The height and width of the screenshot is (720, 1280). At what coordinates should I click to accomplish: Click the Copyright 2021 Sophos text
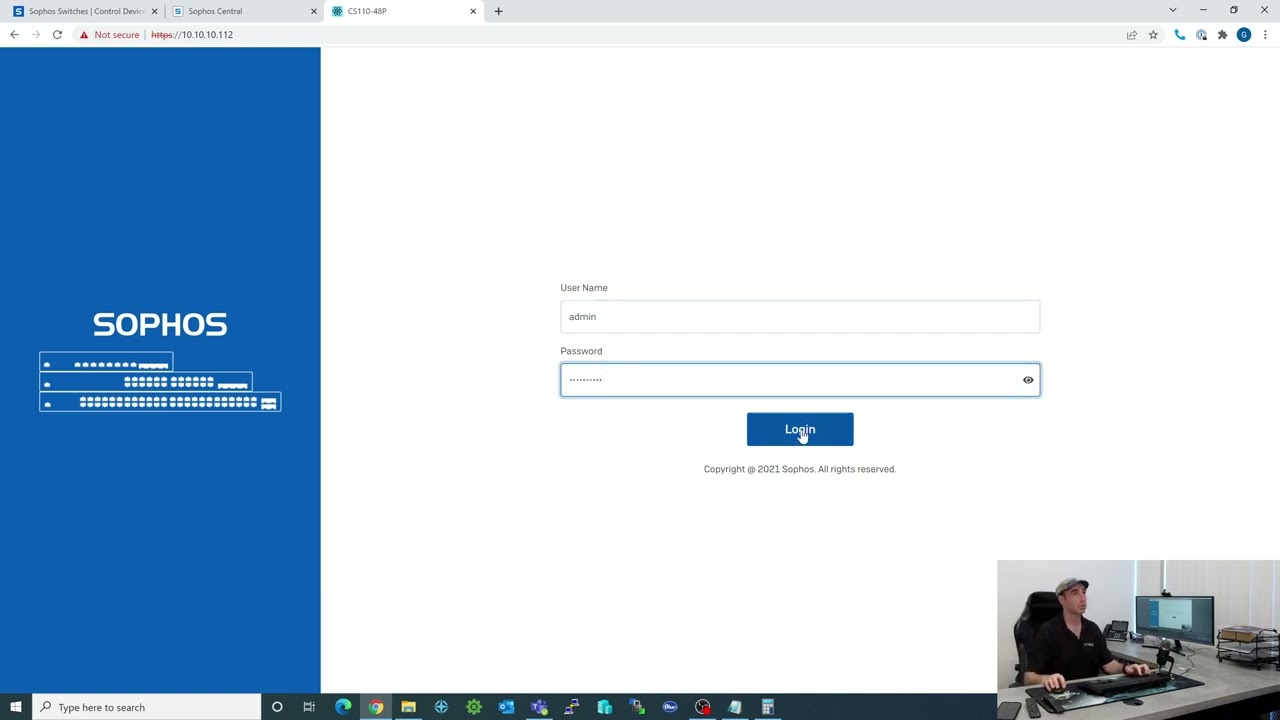[x=800, y=469]
